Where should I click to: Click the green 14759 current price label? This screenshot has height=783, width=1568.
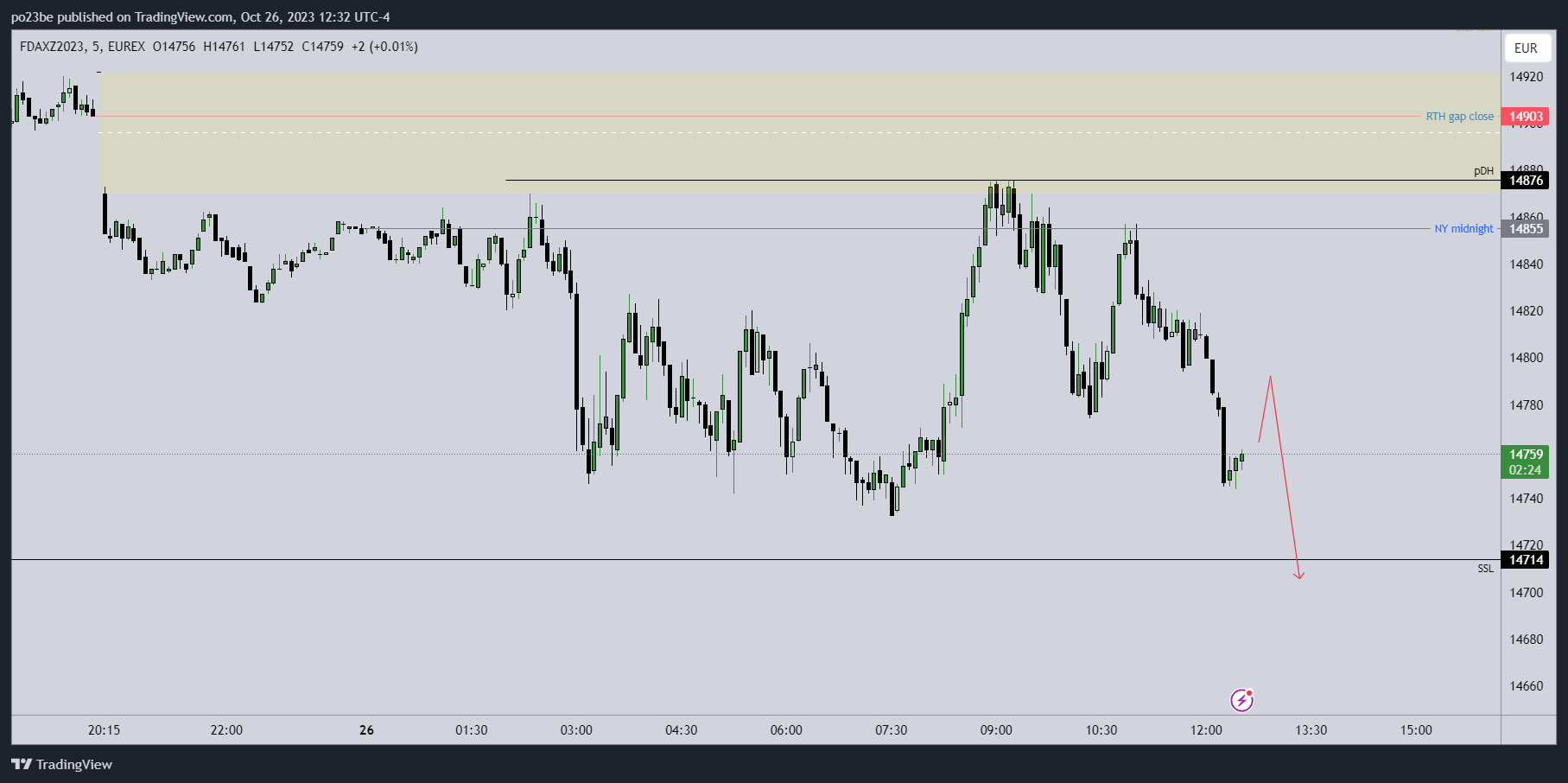pos(1525,455)
